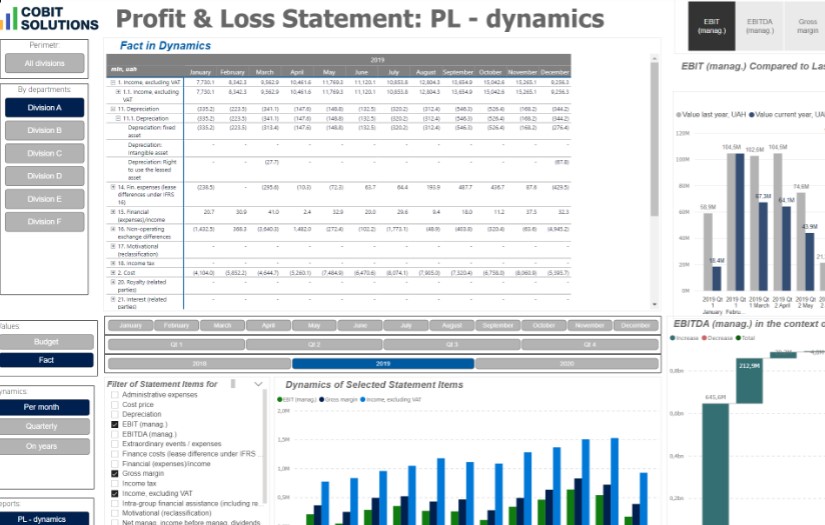Viewport: 825px width, 525px height.
Task: Check Extraordinary events / expenses item
Action: click(115, 443)
